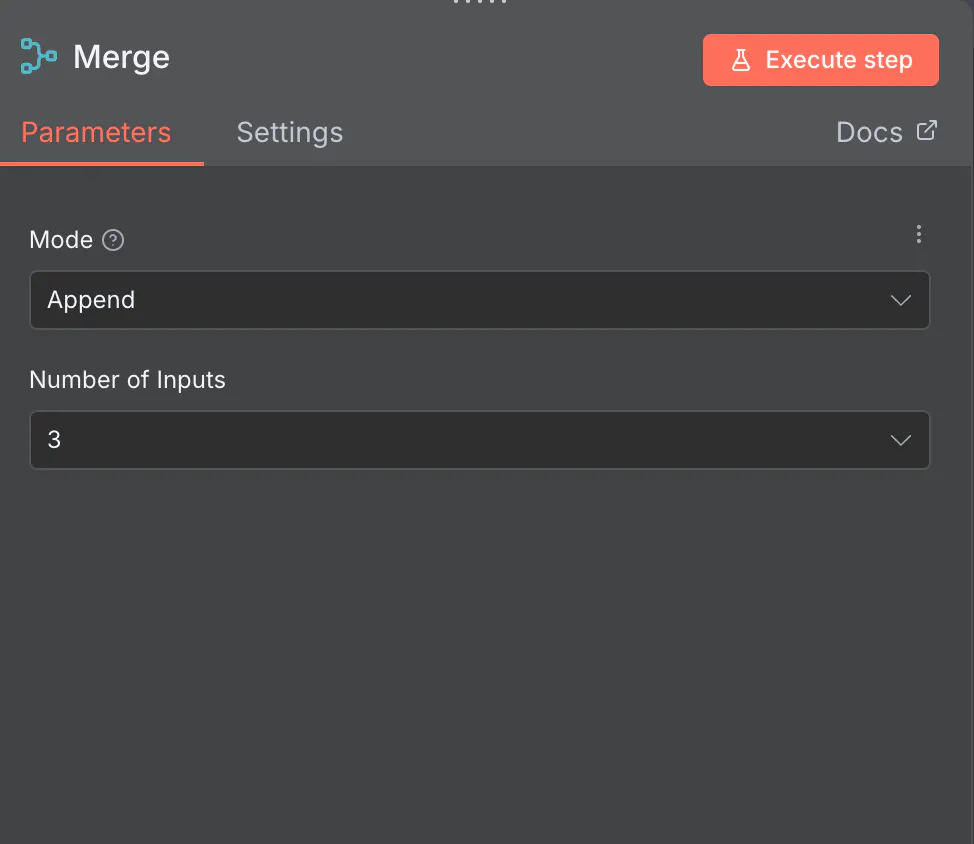Click the Number of Inputs label
Image resolution: width=974 pixels, height=844 pixels.
pos(127,380)
